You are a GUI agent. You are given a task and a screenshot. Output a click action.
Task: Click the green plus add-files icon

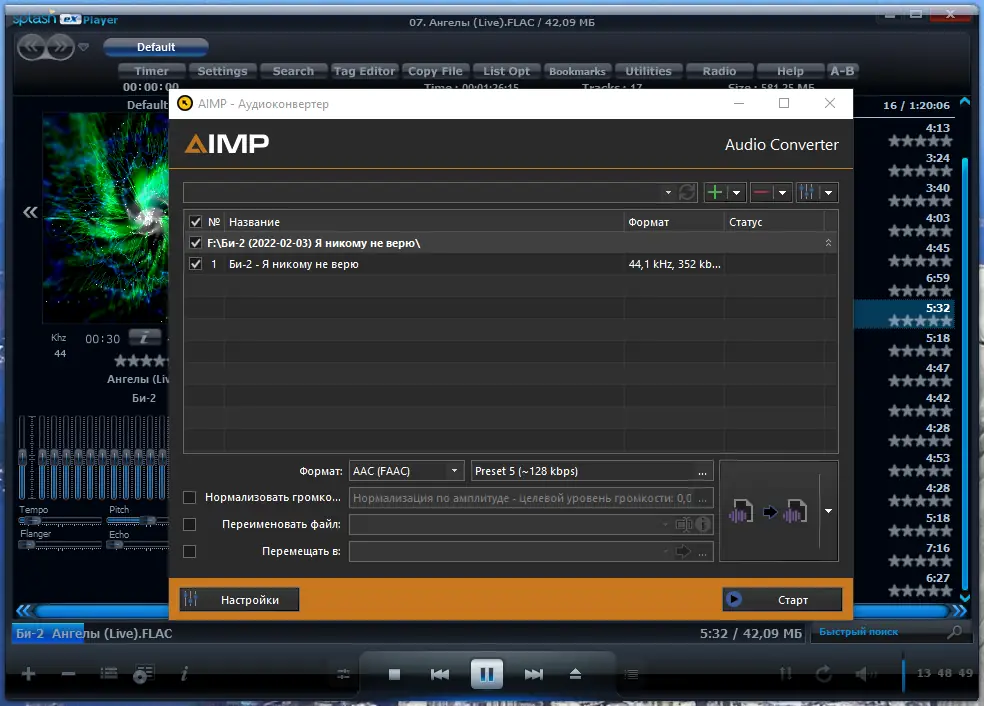pos(715,192)
